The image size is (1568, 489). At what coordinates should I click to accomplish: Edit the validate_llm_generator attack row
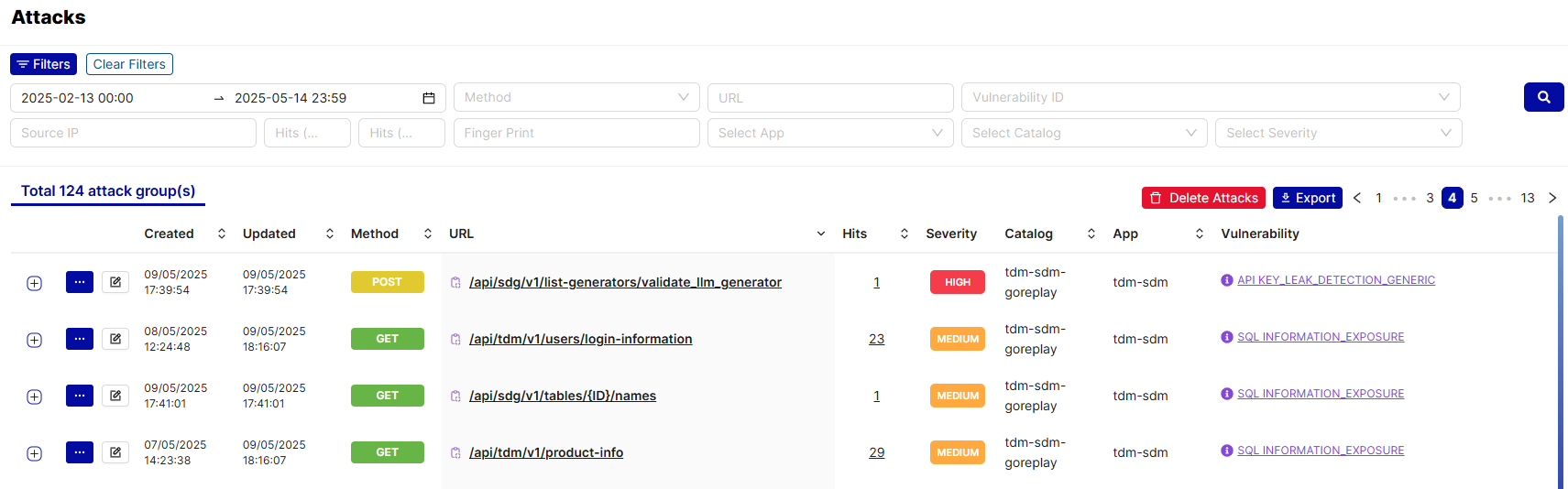pos(115,282)
